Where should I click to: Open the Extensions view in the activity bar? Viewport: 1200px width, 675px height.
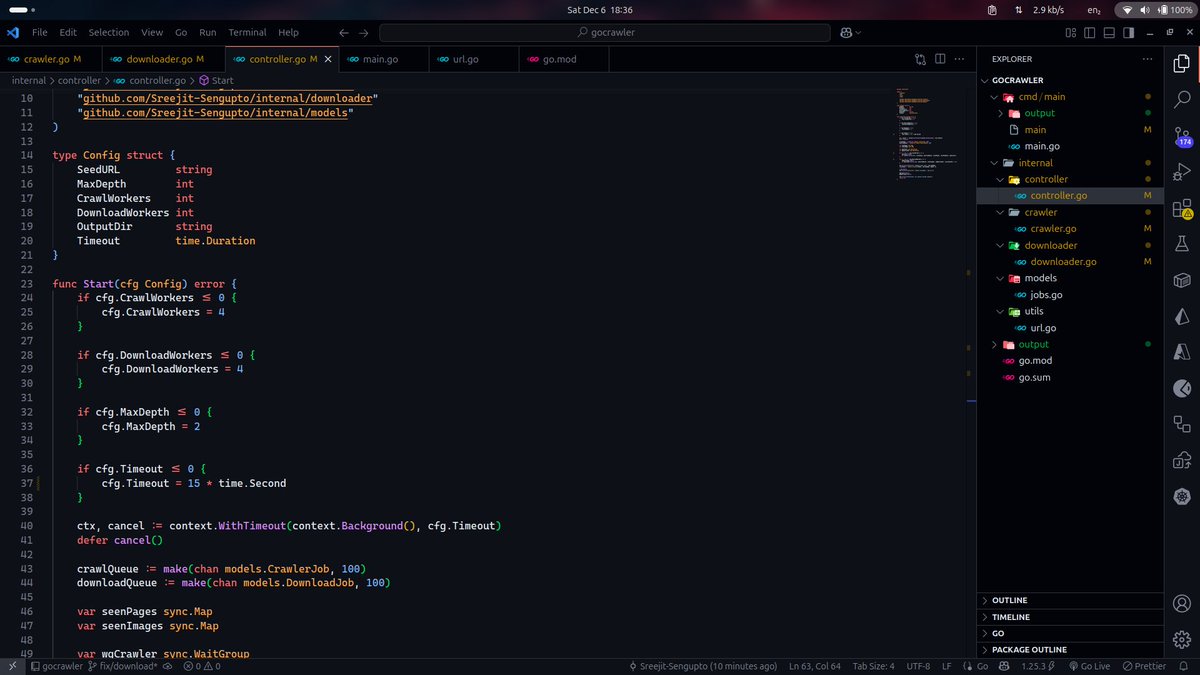tap(1182, 208)
